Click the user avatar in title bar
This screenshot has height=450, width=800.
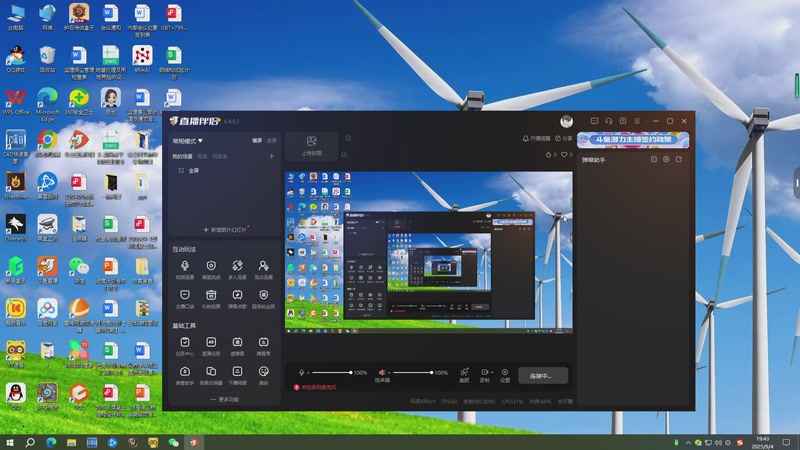click(x=566, y=121)
